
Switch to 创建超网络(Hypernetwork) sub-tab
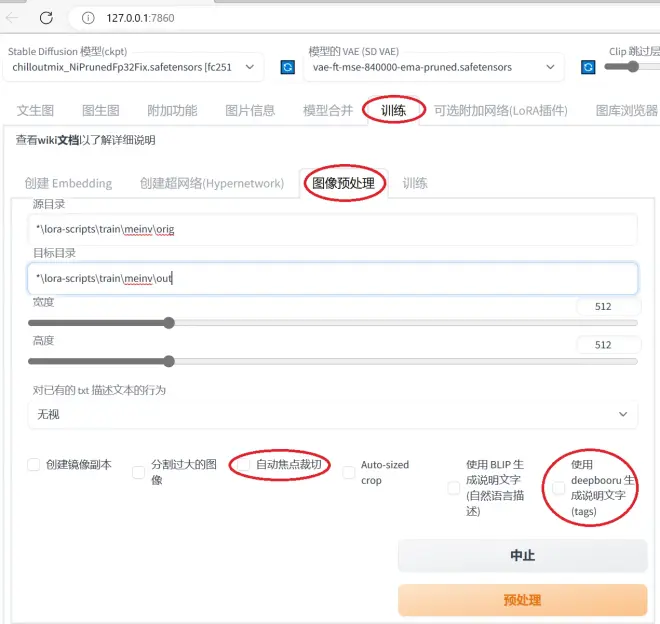coord(212,183)
